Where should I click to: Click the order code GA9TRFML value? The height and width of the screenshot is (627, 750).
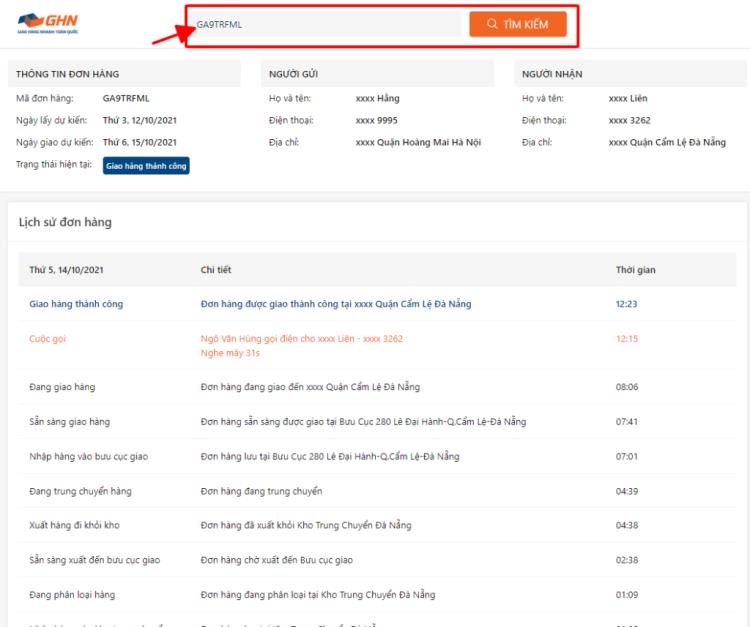click(x=126, y=99)
